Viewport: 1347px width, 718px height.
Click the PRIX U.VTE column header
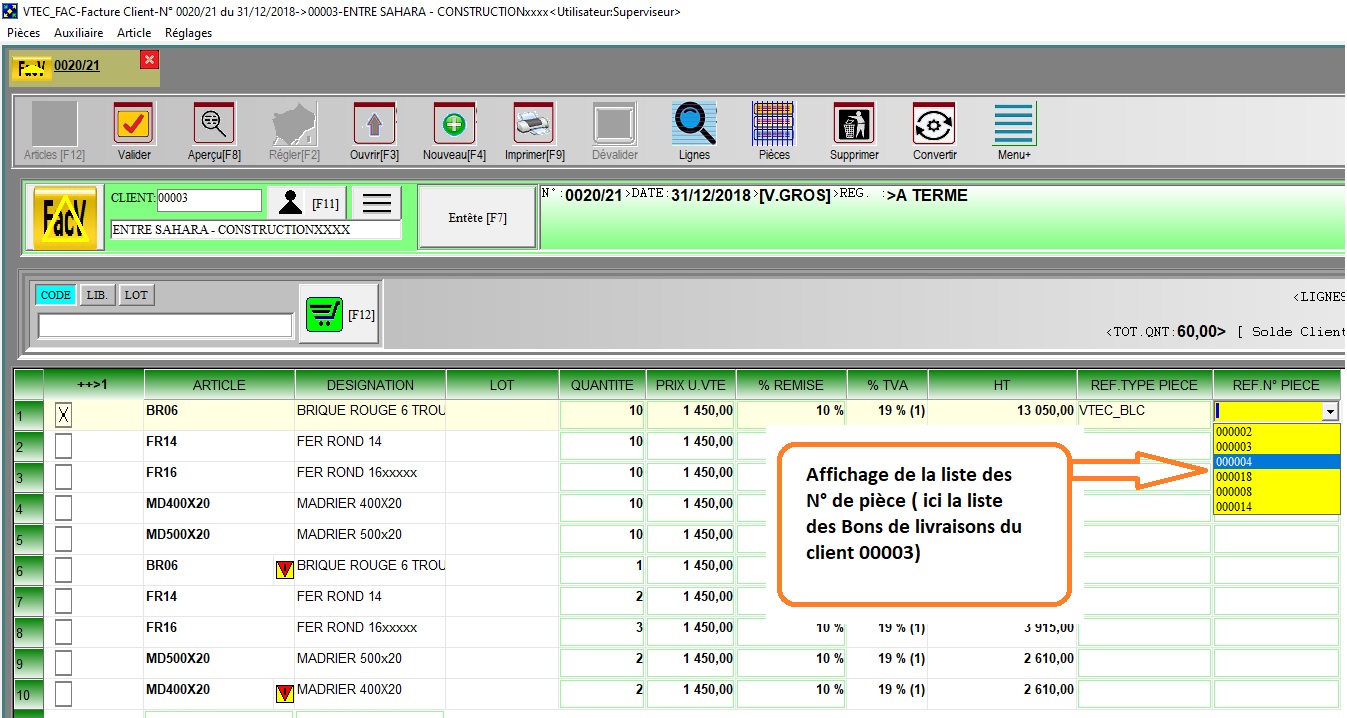[691, 385]
